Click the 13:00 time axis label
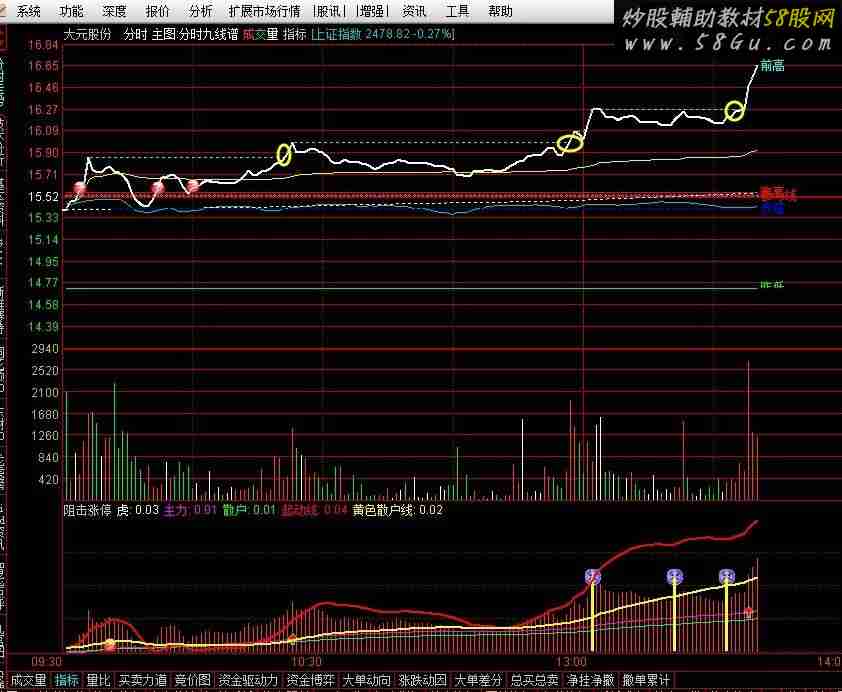This screenshot has height=692, width=842. pos(571,661)
